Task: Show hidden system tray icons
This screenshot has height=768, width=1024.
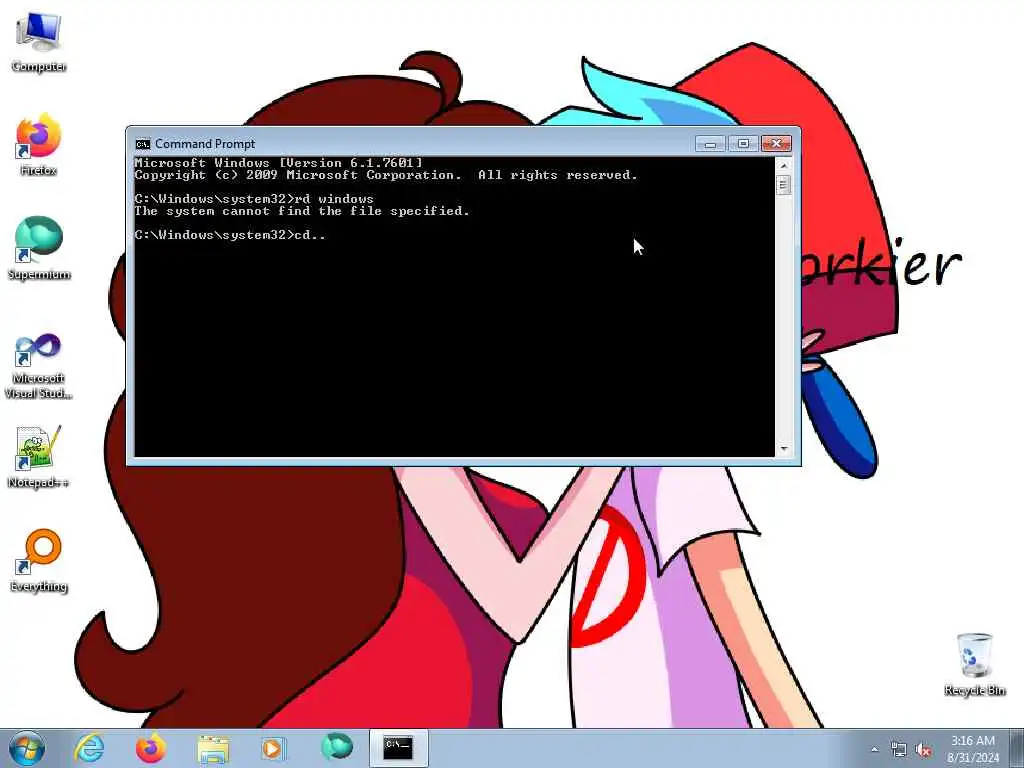Action: pos(874,750)
